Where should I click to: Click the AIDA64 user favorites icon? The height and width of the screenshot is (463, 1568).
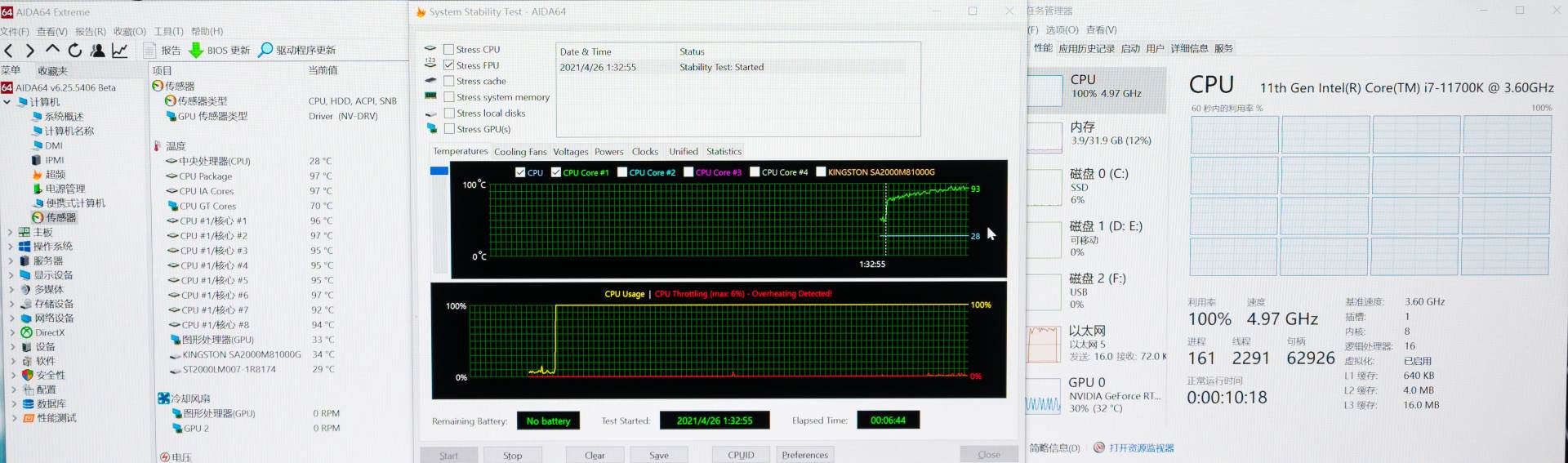pos(97,51)
